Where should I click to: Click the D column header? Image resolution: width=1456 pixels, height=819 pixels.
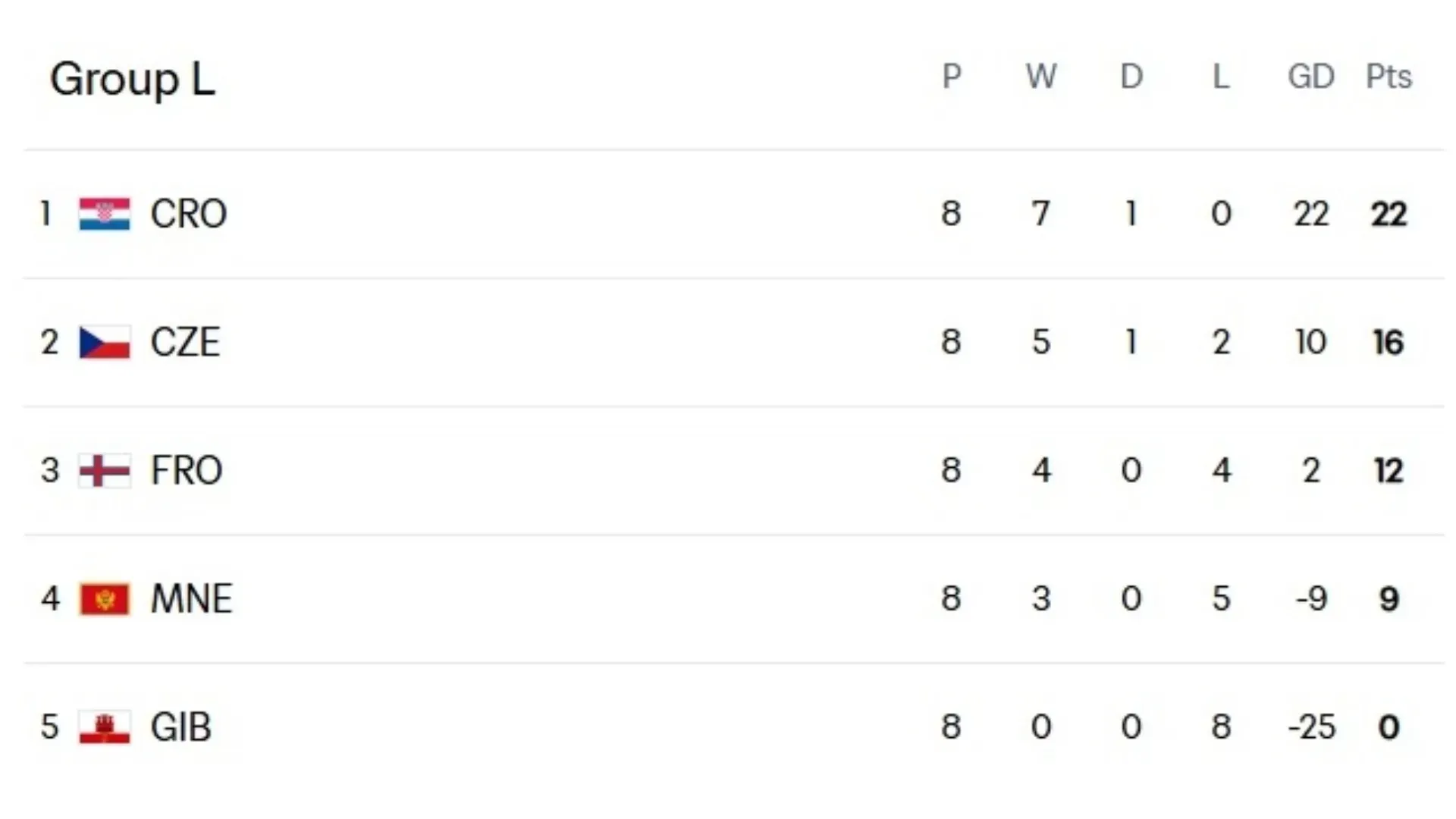1131,77
